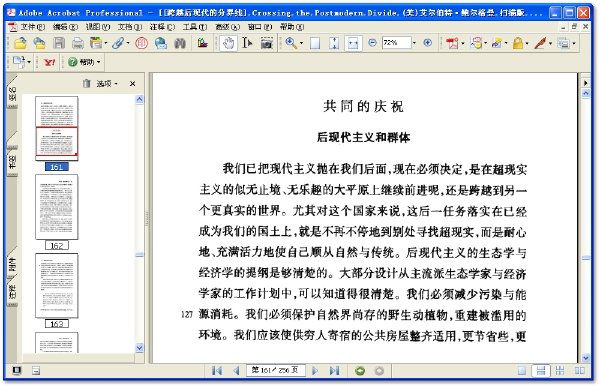Open the 编辑(E) menu
600x387 pixels.
65,27
